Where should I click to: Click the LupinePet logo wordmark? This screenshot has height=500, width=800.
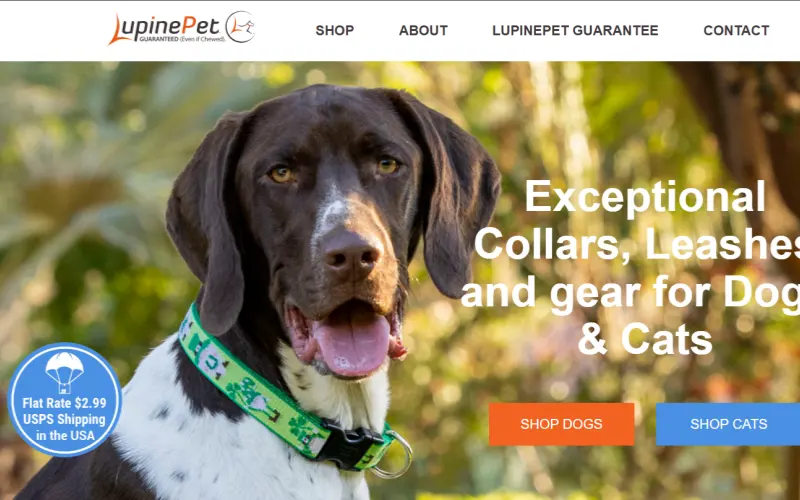pos(164,29)
